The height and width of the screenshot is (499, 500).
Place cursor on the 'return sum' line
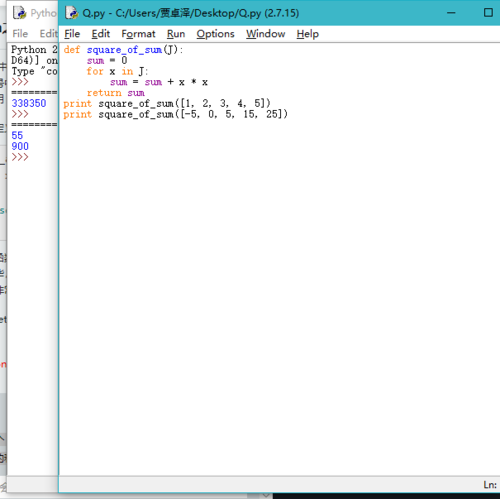(116, 93)
